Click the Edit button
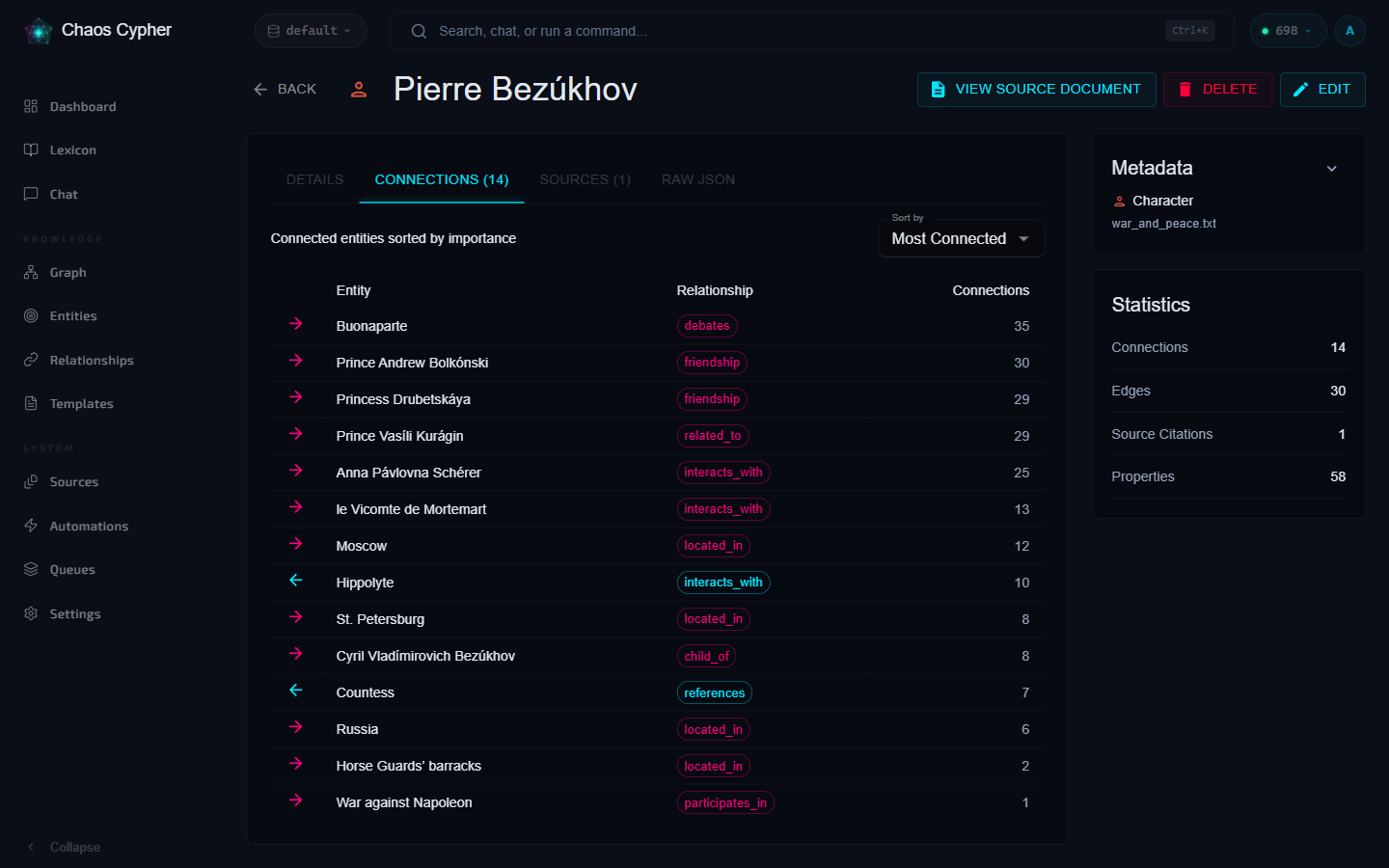Screen dimensions: 1389x868 point(1322,90)
